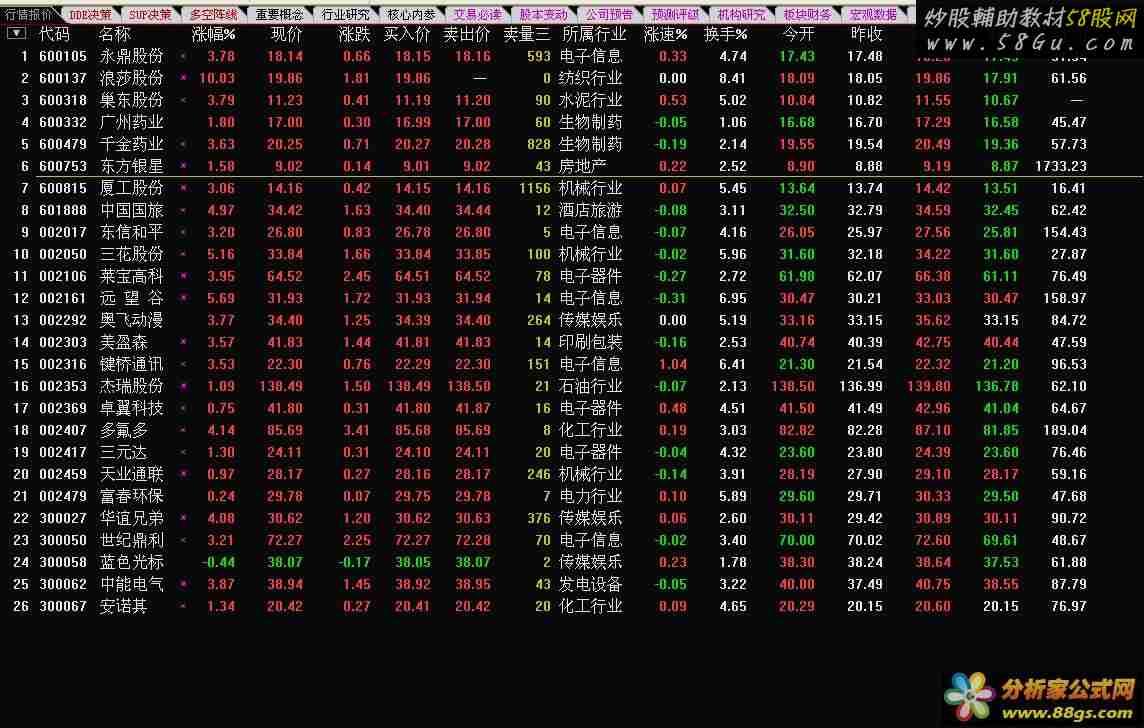Screen dimensions: 1144x728
Task: Choose the stock 中能电气
Action: (x=131, y=584)
